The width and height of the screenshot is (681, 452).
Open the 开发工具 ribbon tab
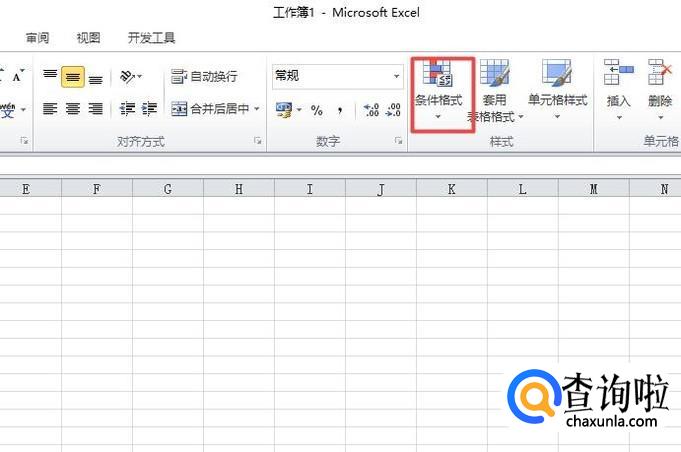click(152, 38)
